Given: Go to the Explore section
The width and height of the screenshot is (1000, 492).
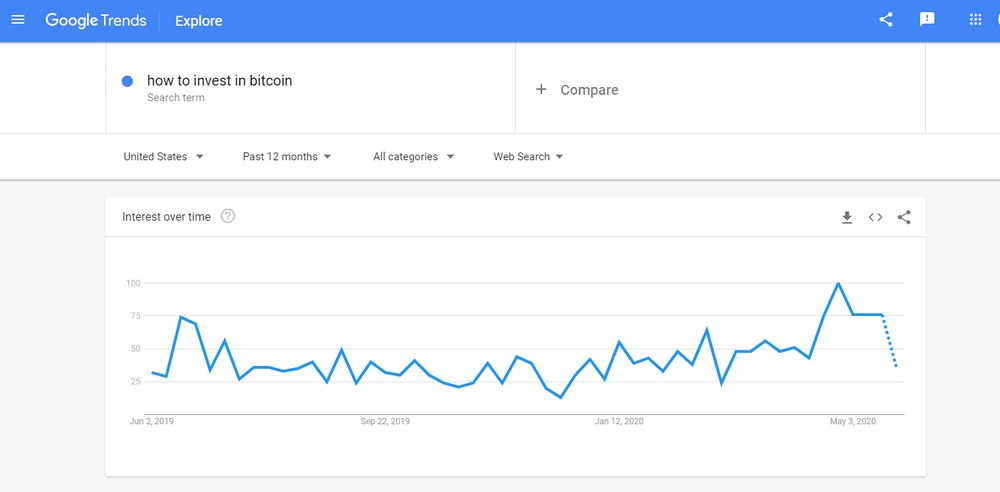Looking at the screenshot, I should [x=199, y=21].
